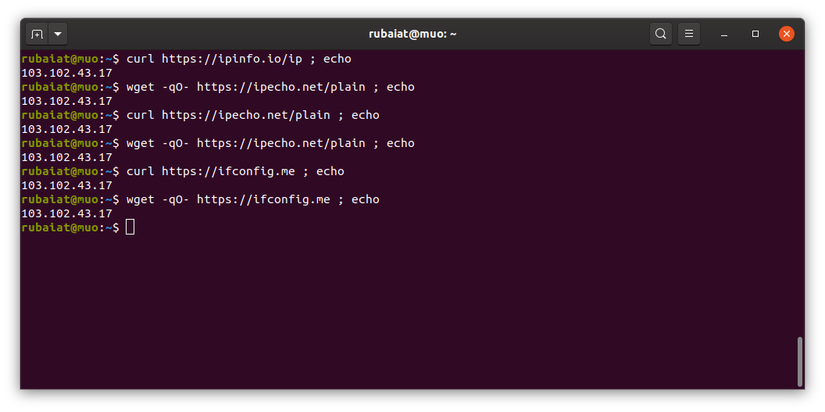The width and height of the screenshot is (825, 412).
Task: Click the last 103.102.43.17 output line
Action: [66, 213]
